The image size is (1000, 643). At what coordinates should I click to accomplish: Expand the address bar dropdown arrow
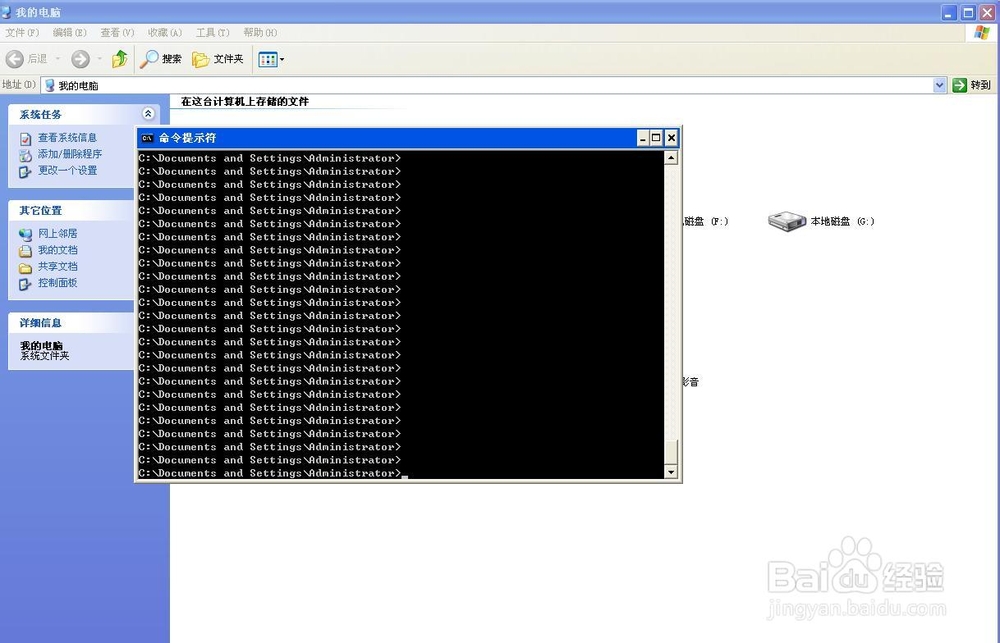click(x=939, y=85)
